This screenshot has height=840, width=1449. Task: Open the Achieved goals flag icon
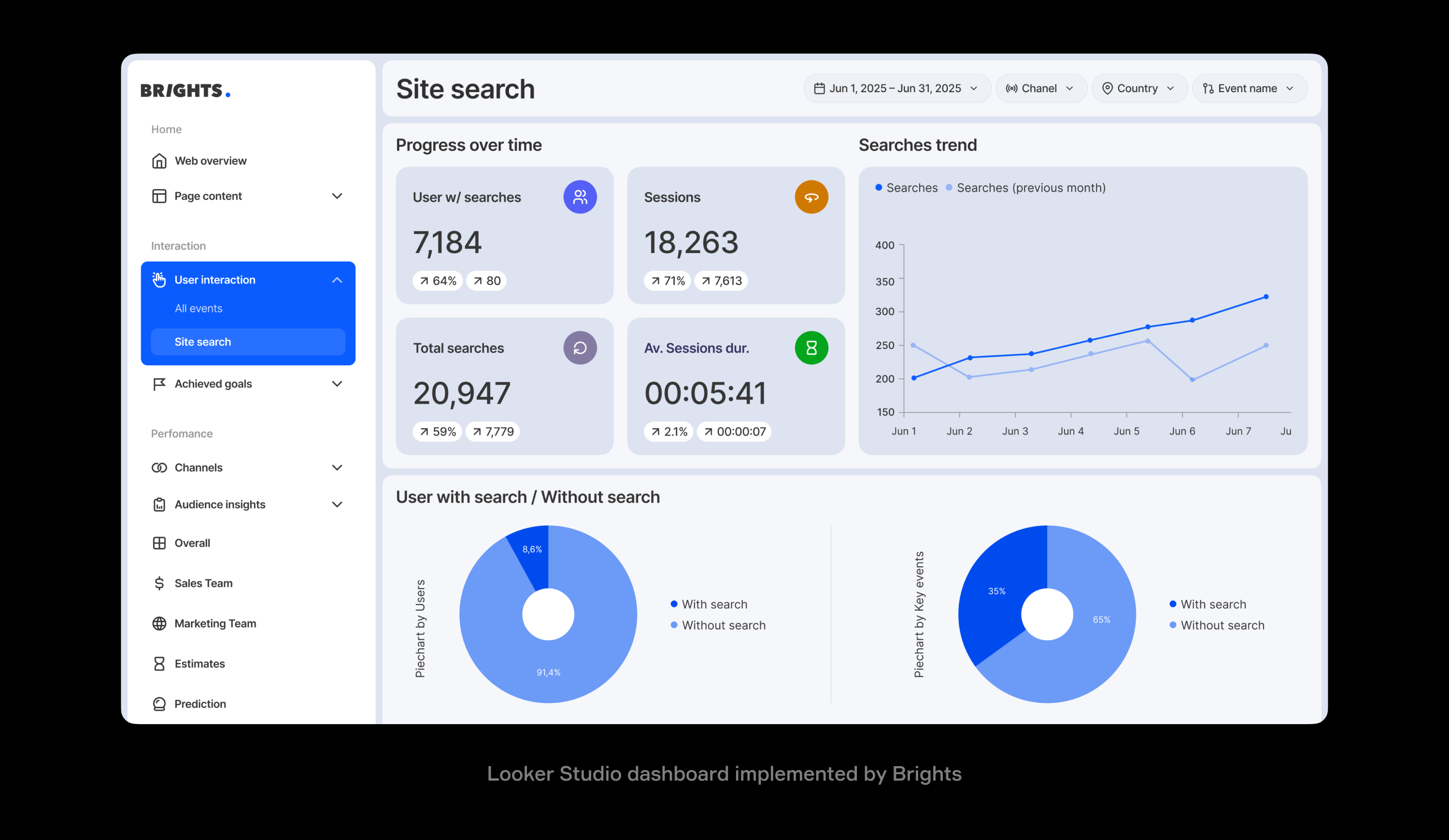pyautogui.click(x=159, y=384)
